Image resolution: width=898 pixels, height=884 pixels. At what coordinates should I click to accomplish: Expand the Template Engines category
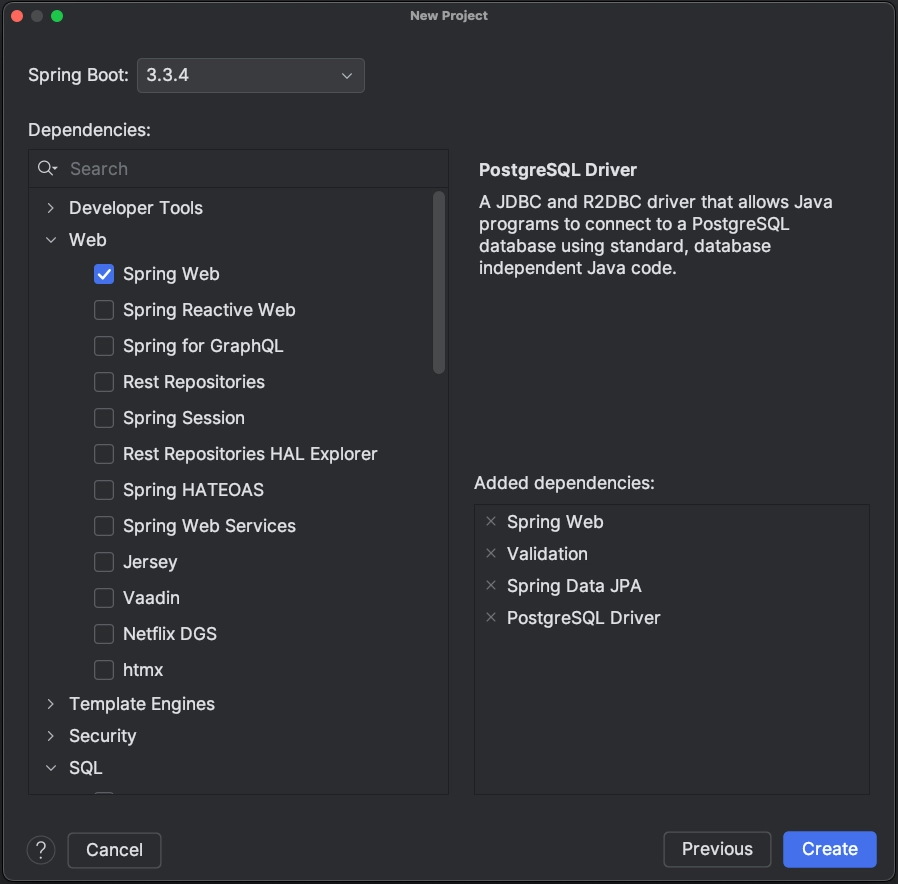click(50, 704)
